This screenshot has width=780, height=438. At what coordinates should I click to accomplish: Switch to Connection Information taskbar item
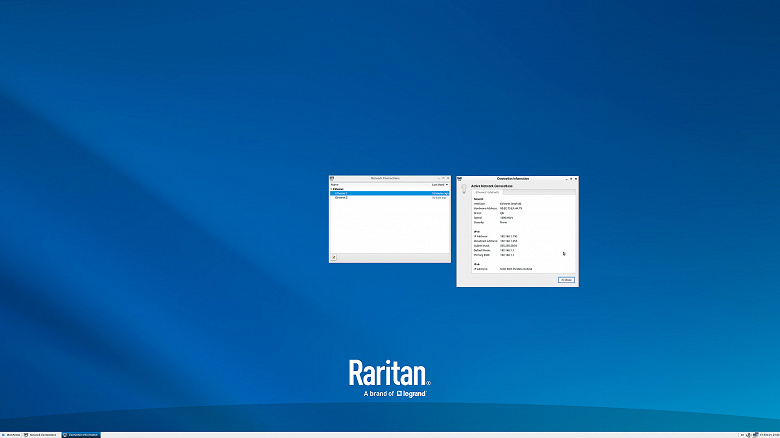click(x=81, y=435)
